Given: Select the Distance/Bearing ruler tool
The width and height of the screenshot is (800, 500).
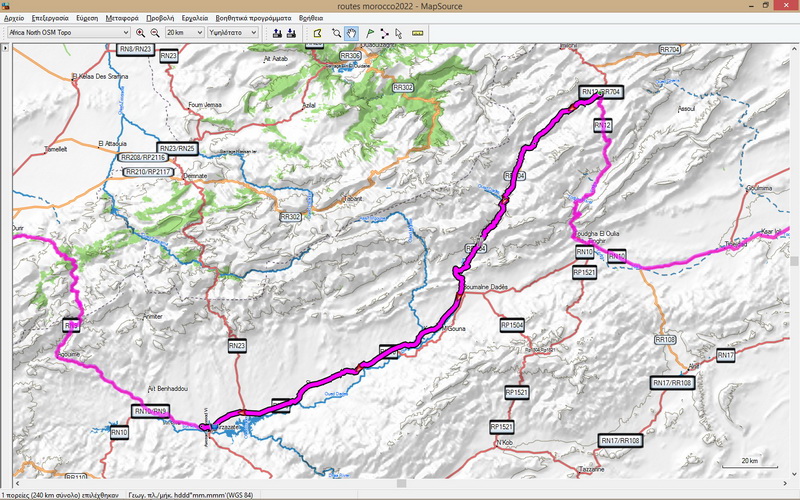Looking at the screenshot, I should pyautogui.click(x=417, y=33).
